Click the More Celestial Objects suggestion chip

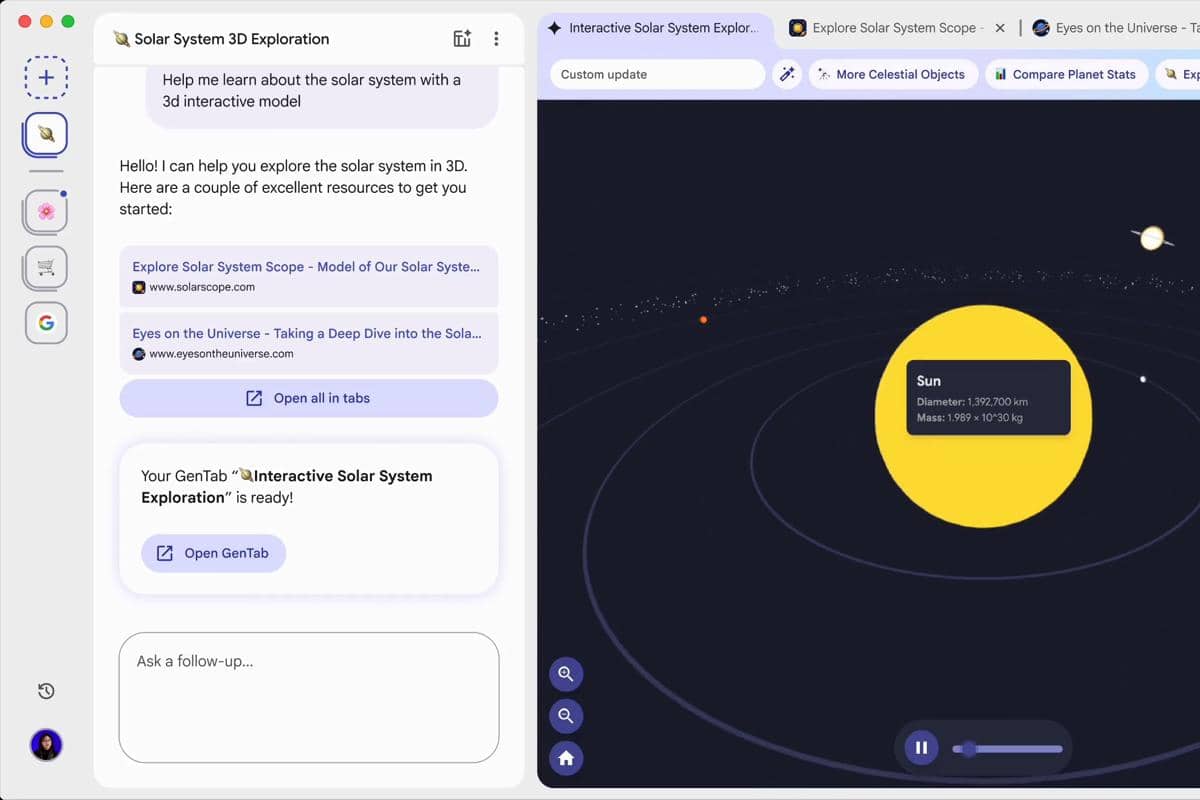(x=892, y=74)
